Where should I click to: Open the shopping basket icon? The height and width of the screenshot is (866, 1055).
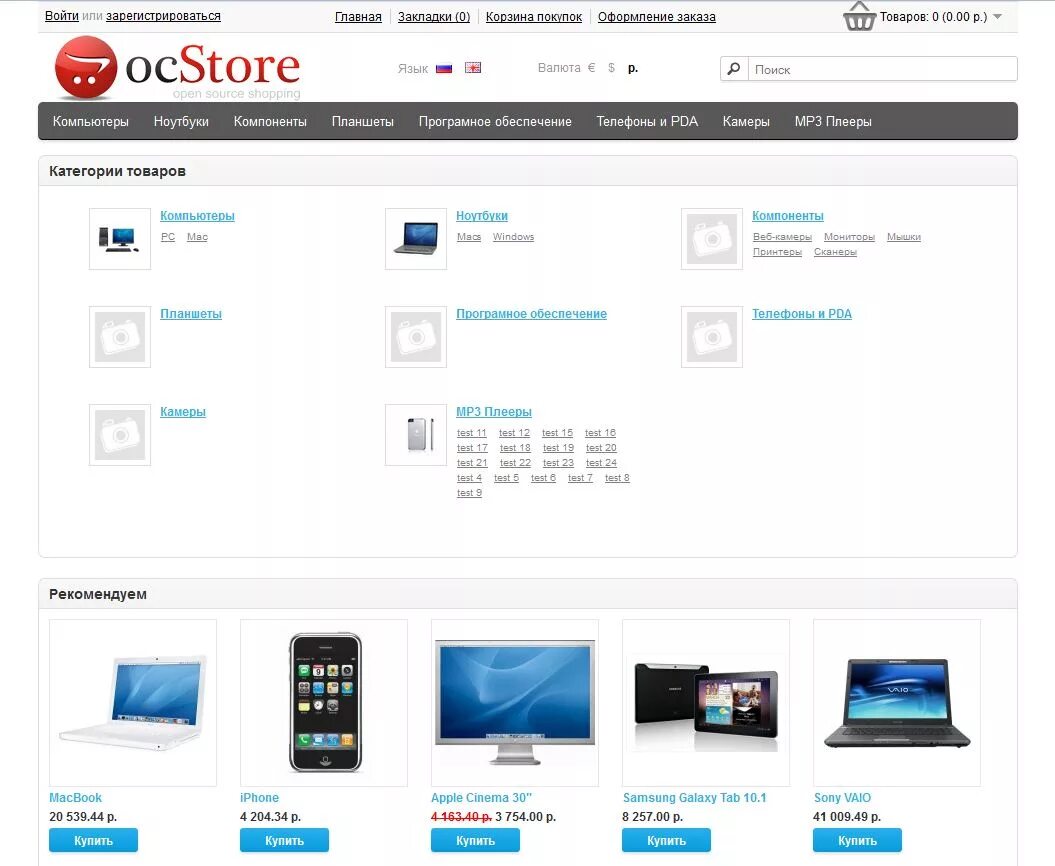point(859,16)
